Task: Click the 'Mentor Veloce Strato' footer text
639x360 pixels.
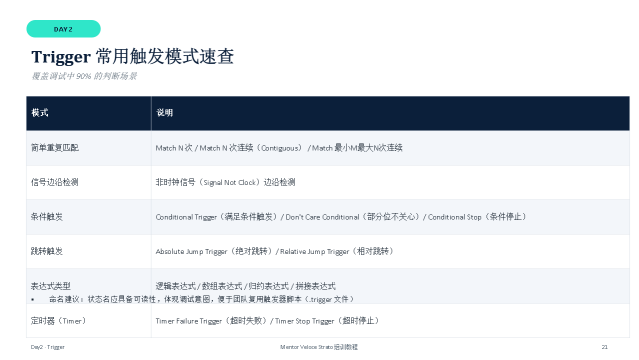Action: click(x=319, y=347)
